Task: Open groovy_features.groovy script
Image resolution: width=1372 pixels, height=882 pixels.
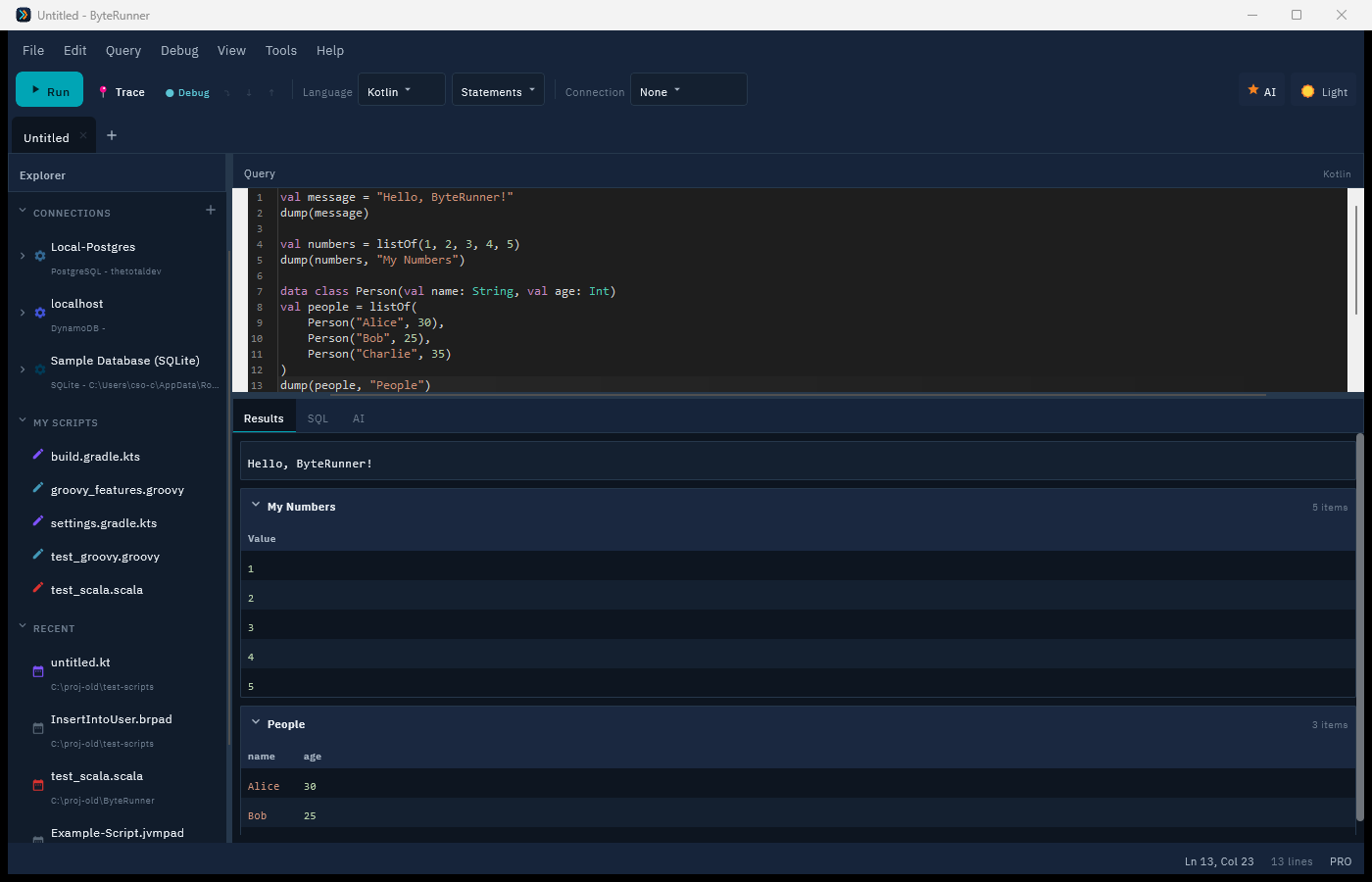Action: pos(118,490)
